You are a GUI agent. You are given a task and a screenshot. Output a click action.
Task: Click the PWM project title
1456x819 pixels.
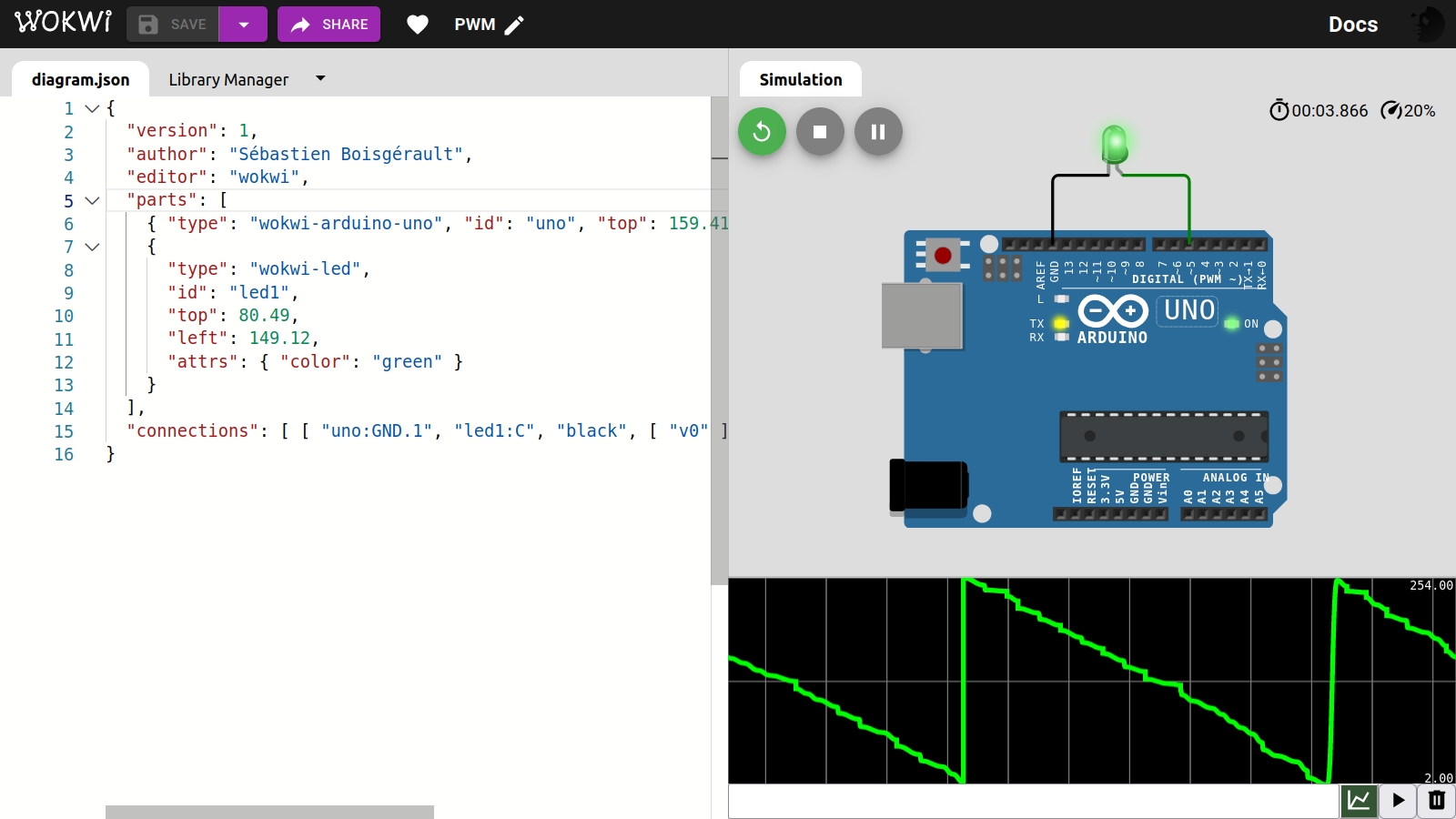pos(475,25)
